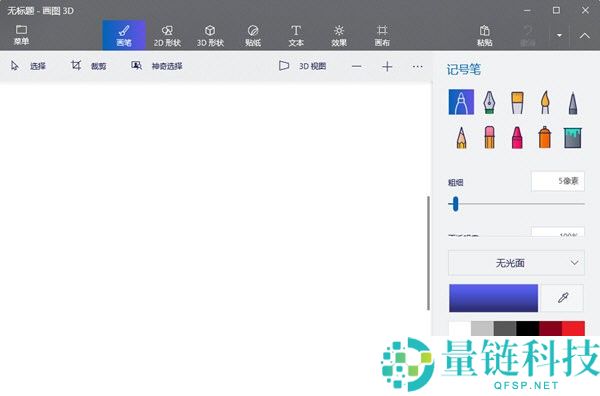Select the Calligraphy pen brush
This screenshot has width=600, height=396.
click(489, 102)
